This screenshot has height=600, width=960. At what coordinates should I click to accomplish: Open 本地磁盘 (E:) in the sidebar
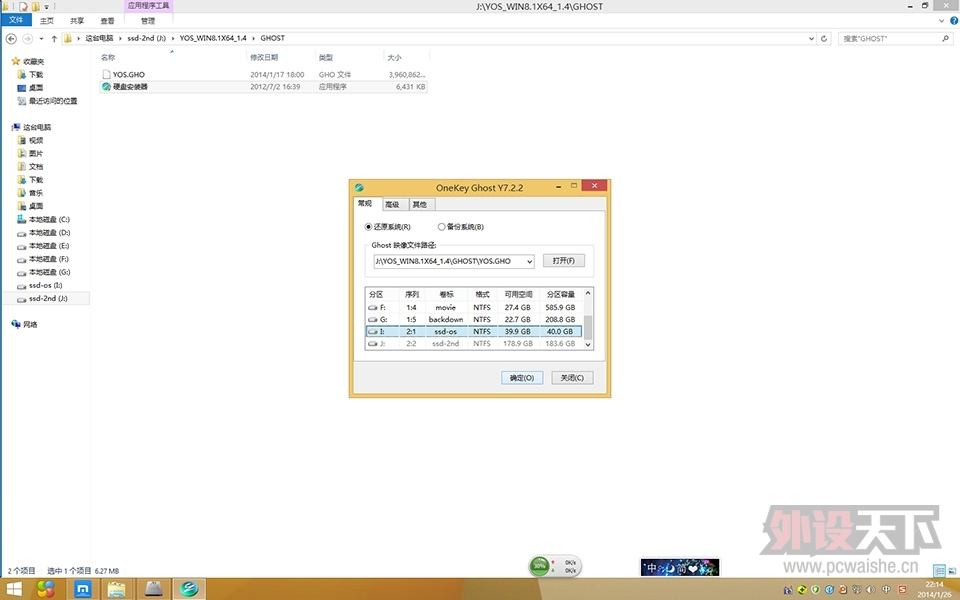[43, 246]
